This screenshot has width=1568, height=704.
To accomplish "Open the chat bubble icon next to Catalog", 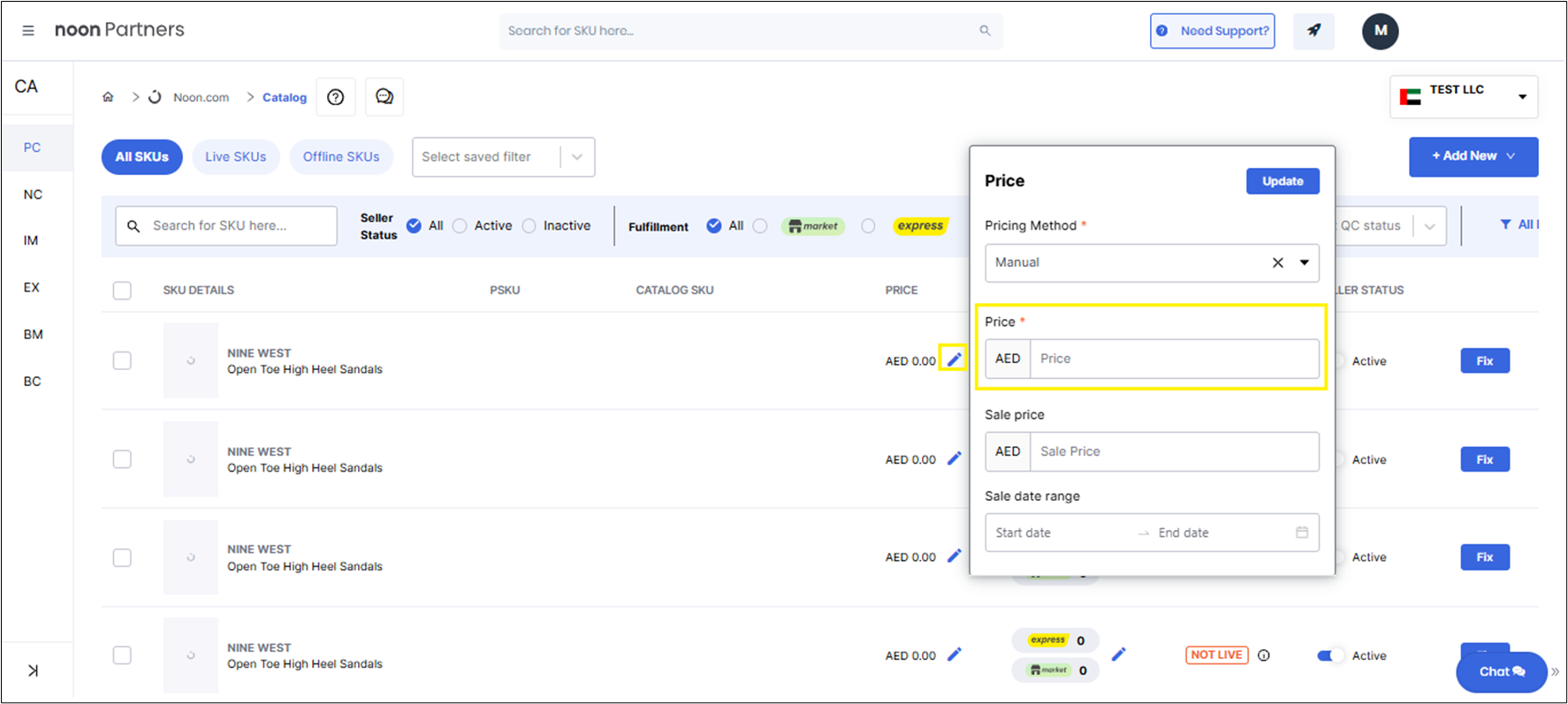I will coord(384,97).
